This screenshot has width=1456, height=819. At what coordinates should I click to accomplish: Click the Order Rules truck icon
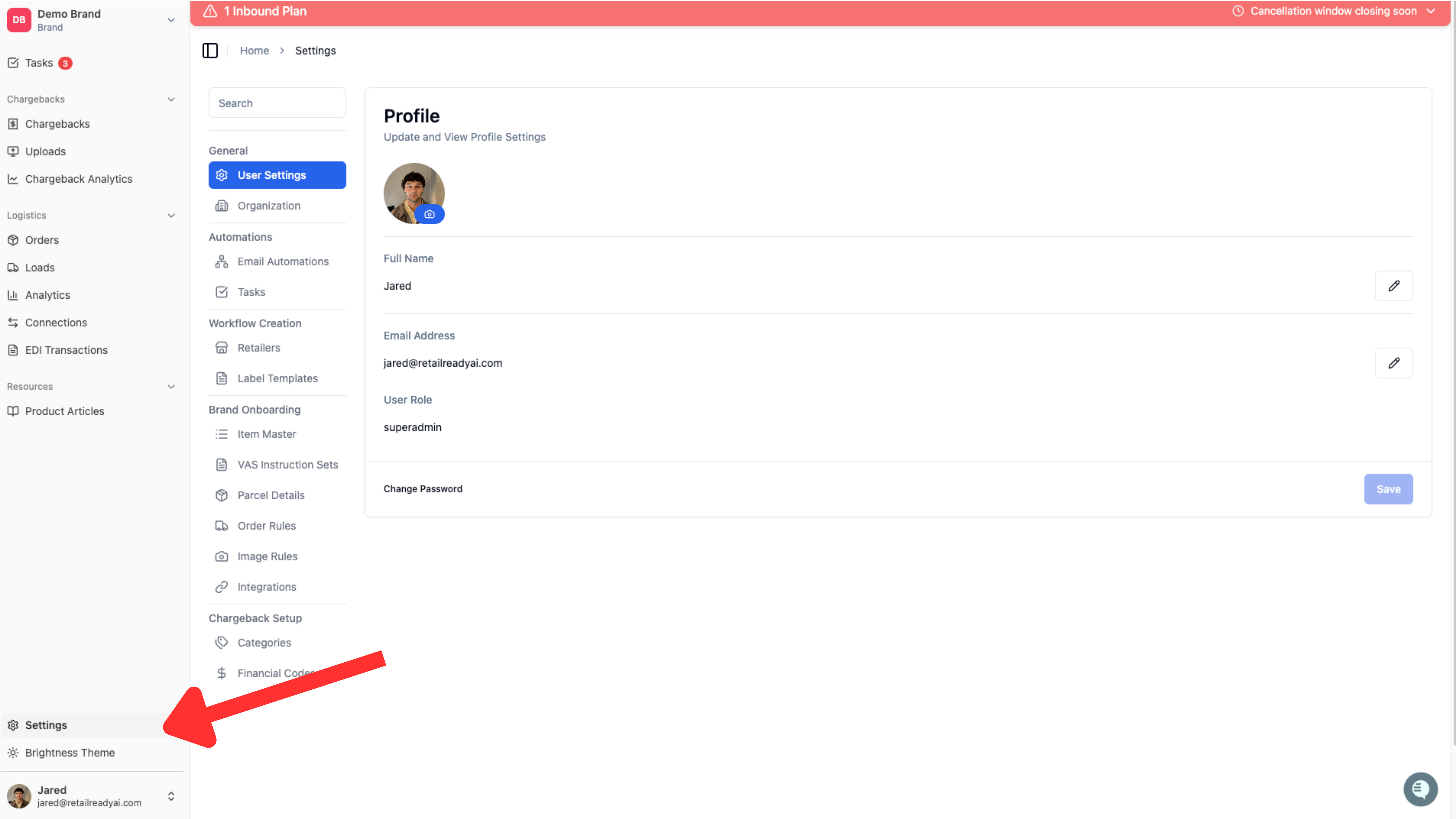click(221, 526)
